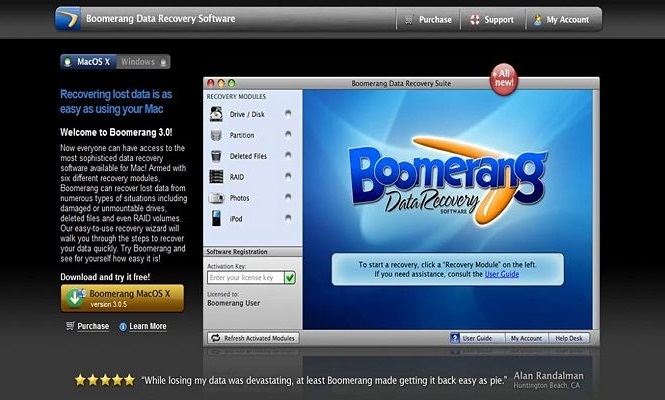Open the Support header menu item
The image size is (665, 400).
point(493,20)
